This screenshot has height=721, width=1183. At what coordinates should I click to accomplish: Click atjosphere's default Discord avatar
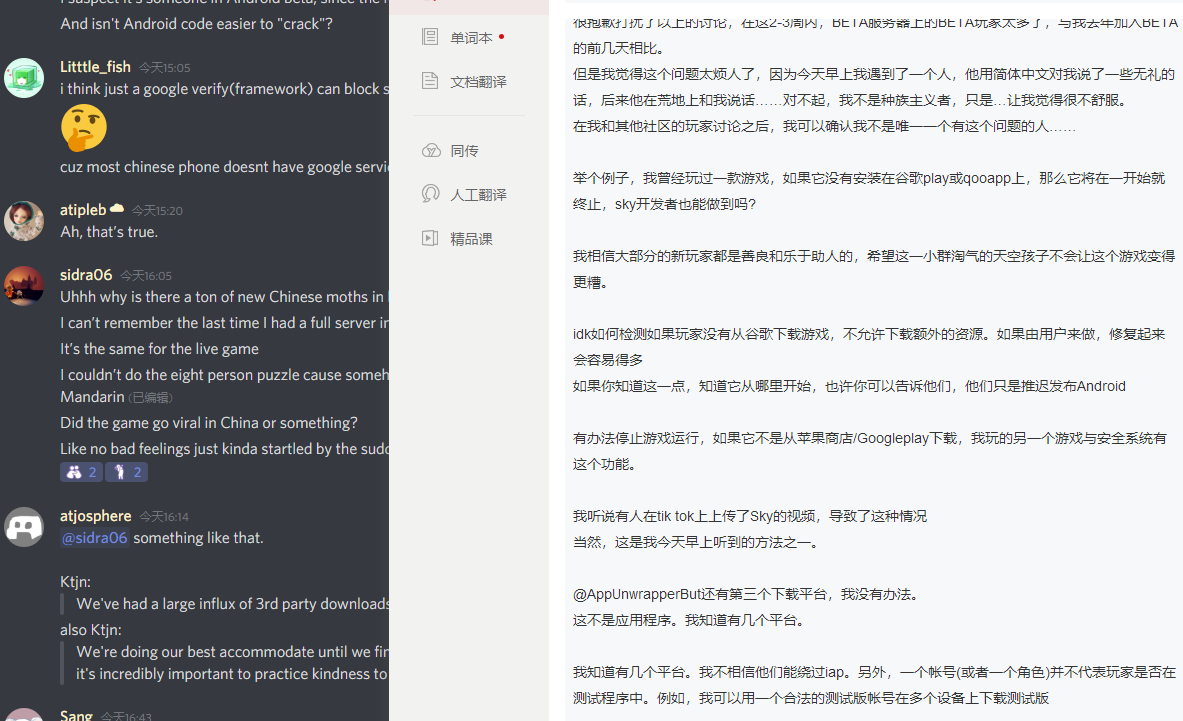point(24,527)
